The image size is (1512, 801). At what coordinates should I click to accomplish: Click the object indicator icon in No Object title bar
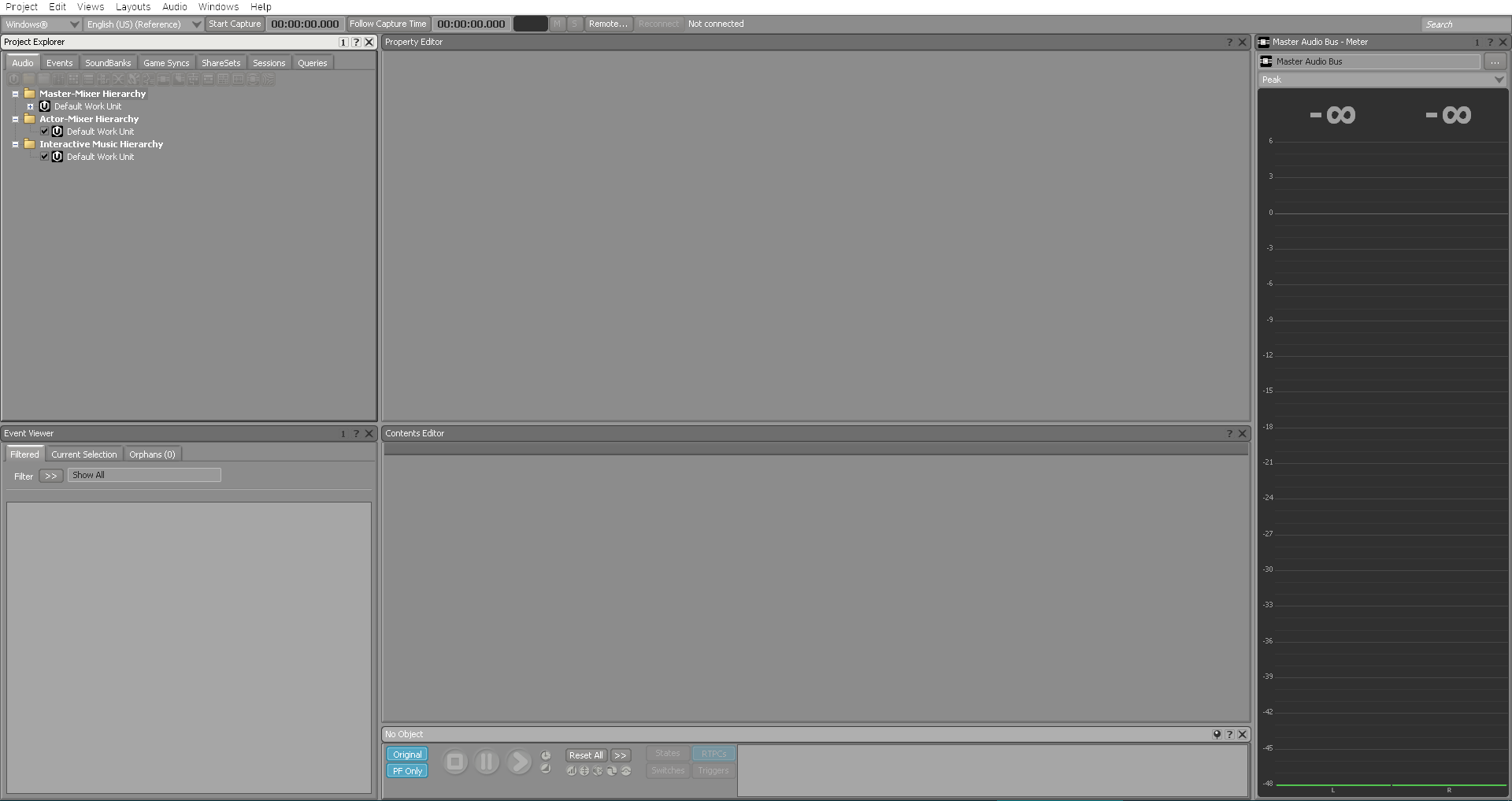[x=1217, y=734]
